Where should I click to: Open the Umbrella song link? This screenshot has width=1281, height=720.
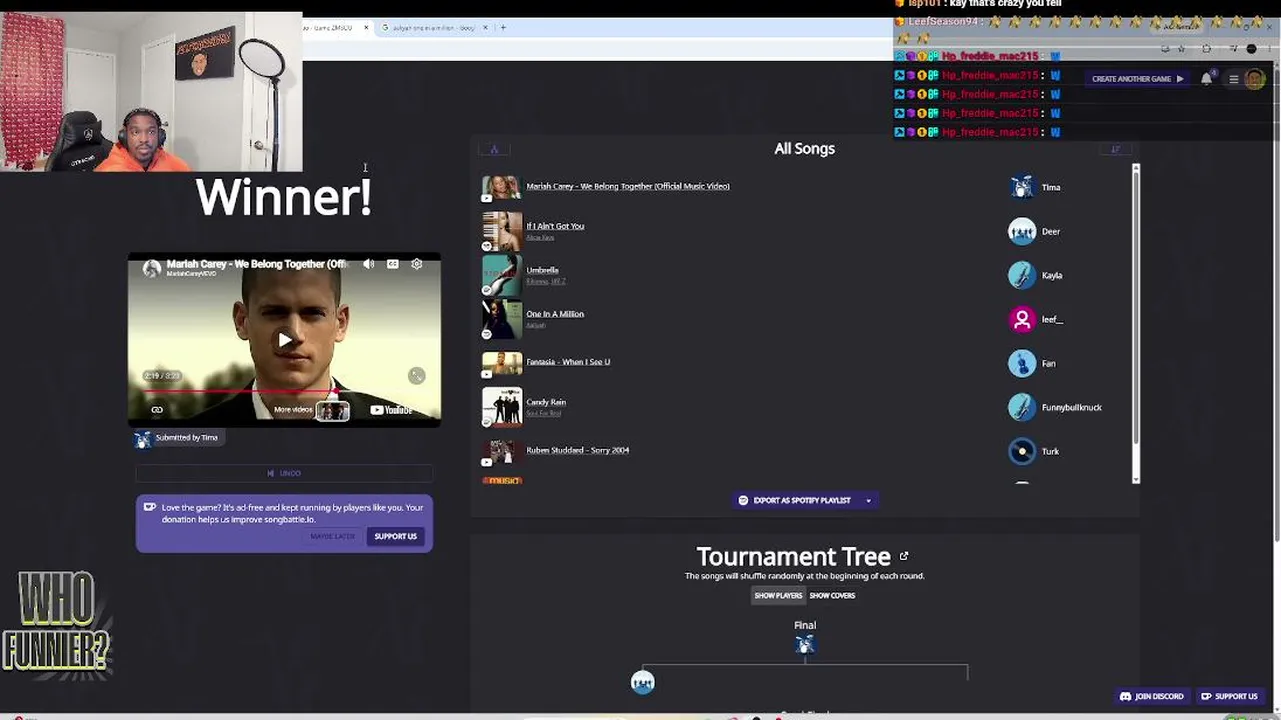pos(542,270)
